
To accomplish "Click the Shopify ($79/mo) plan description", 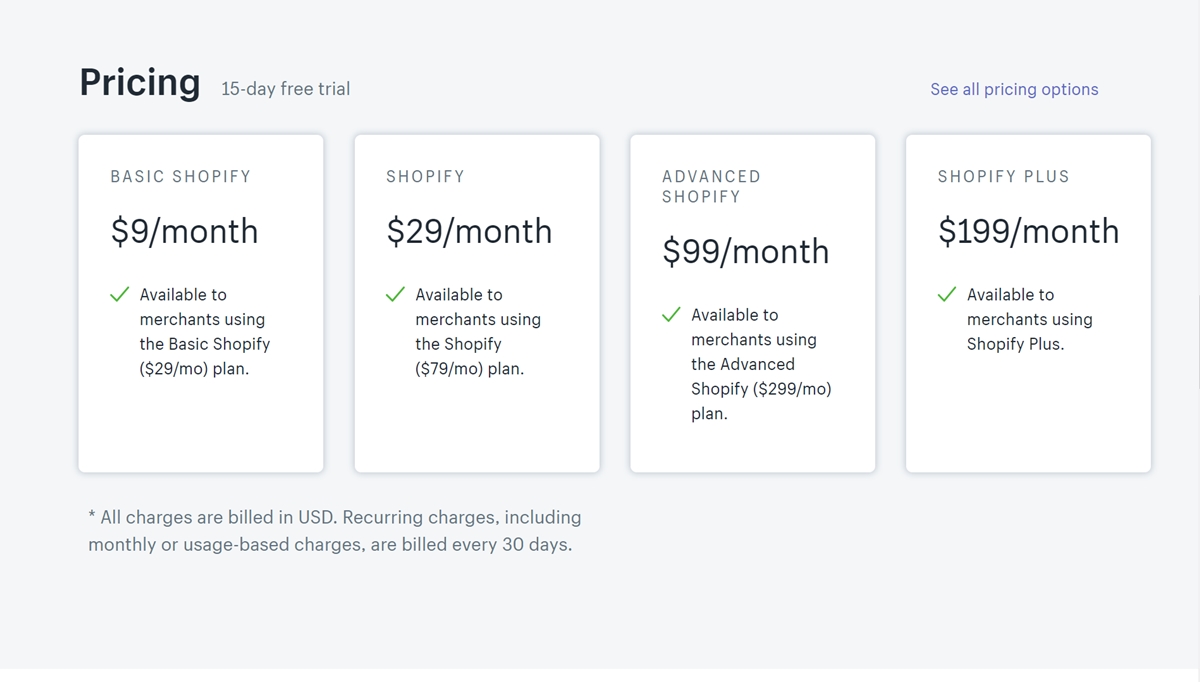I will [x=478, y=331].
